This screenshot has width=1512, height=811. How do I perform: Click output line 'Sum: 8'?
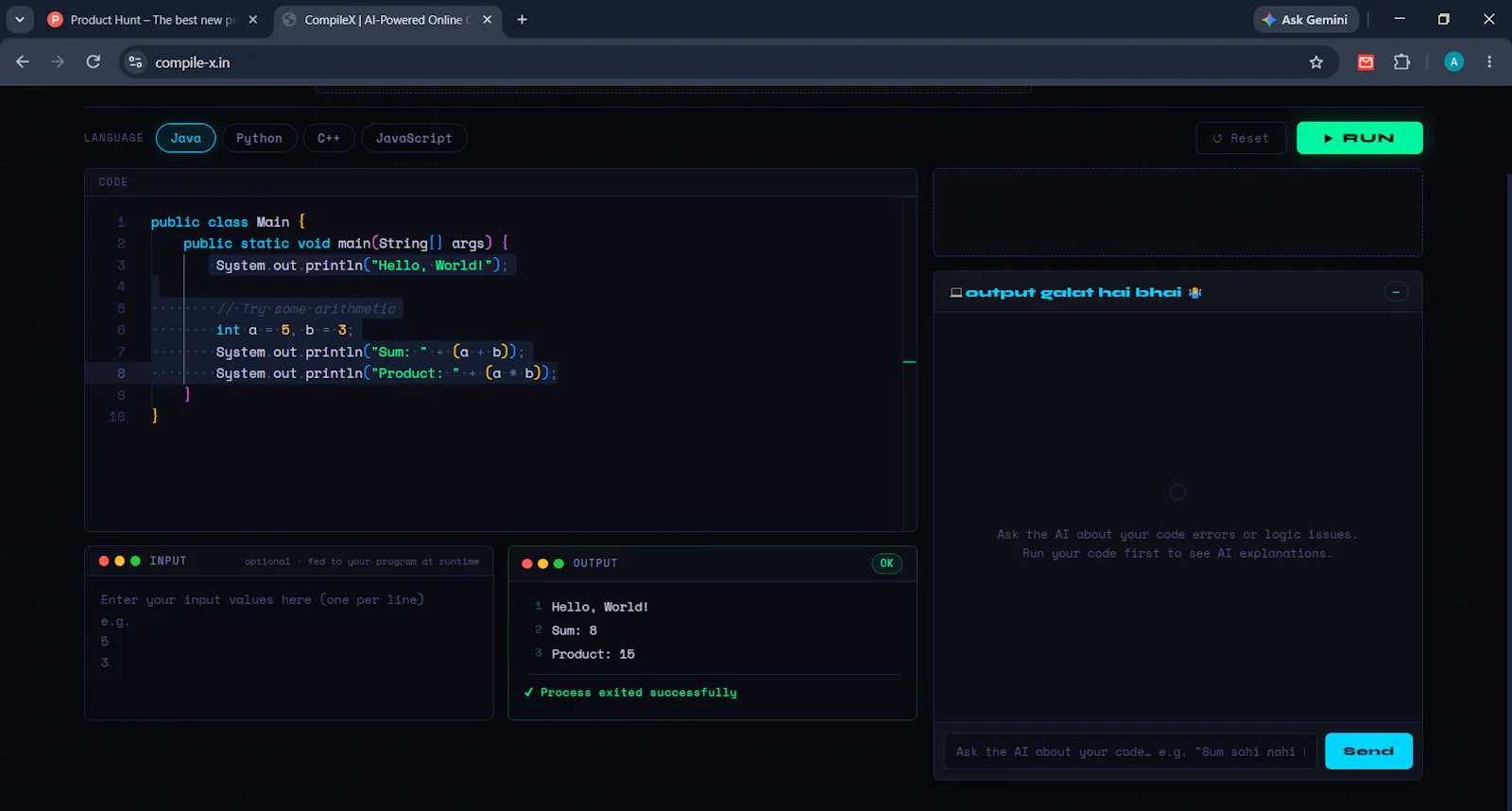pyautogui.click(x=575, y=630)
